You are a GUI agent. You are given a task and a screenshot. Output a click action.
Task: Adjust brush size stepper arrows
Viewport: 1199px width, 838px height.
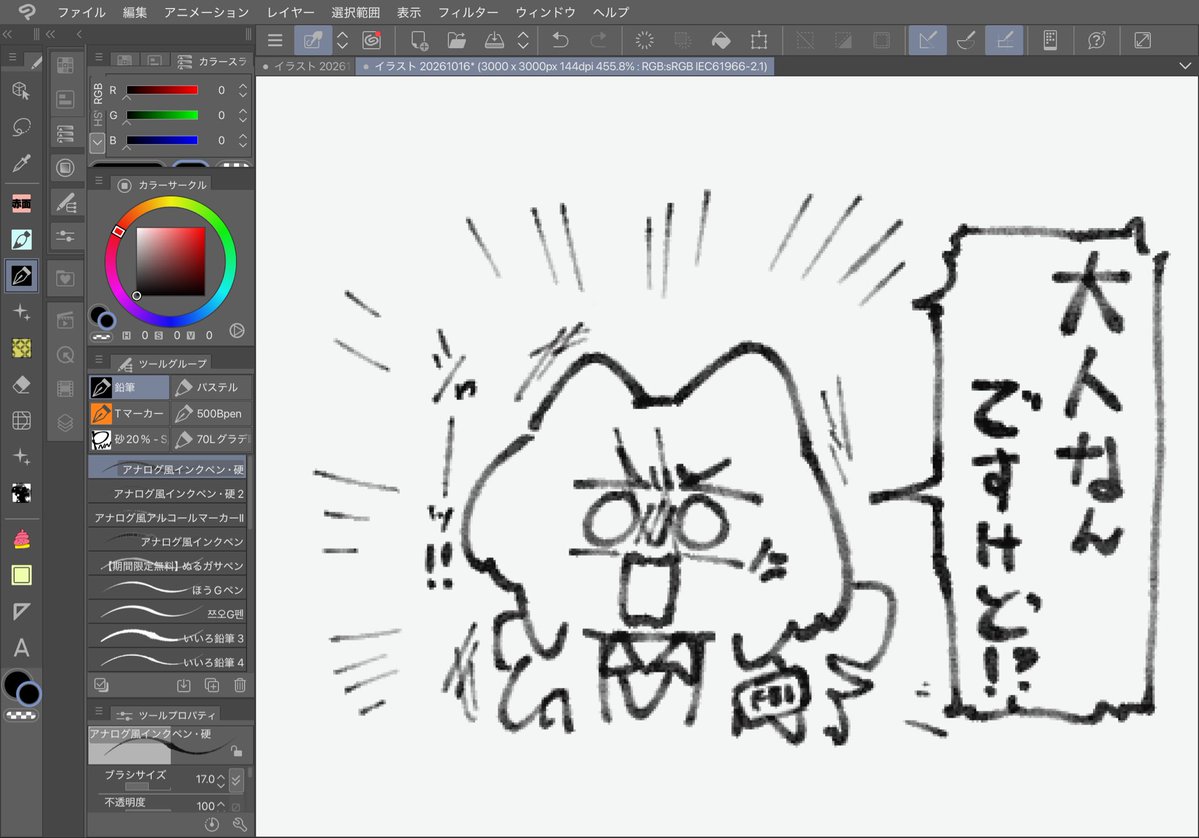click(x=221, y=780)
